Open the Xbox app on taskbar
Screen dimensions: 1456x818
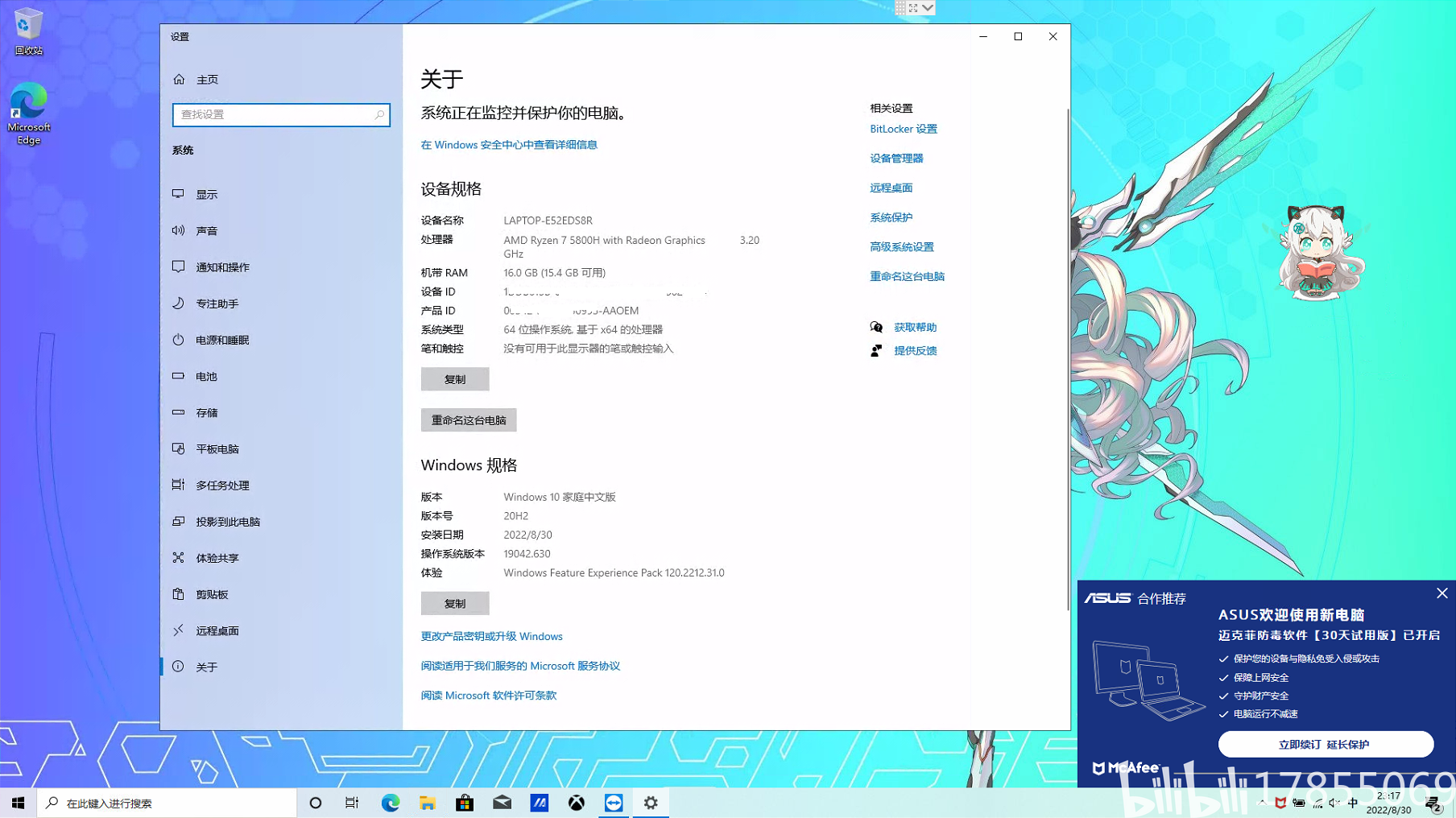(577, 803)
